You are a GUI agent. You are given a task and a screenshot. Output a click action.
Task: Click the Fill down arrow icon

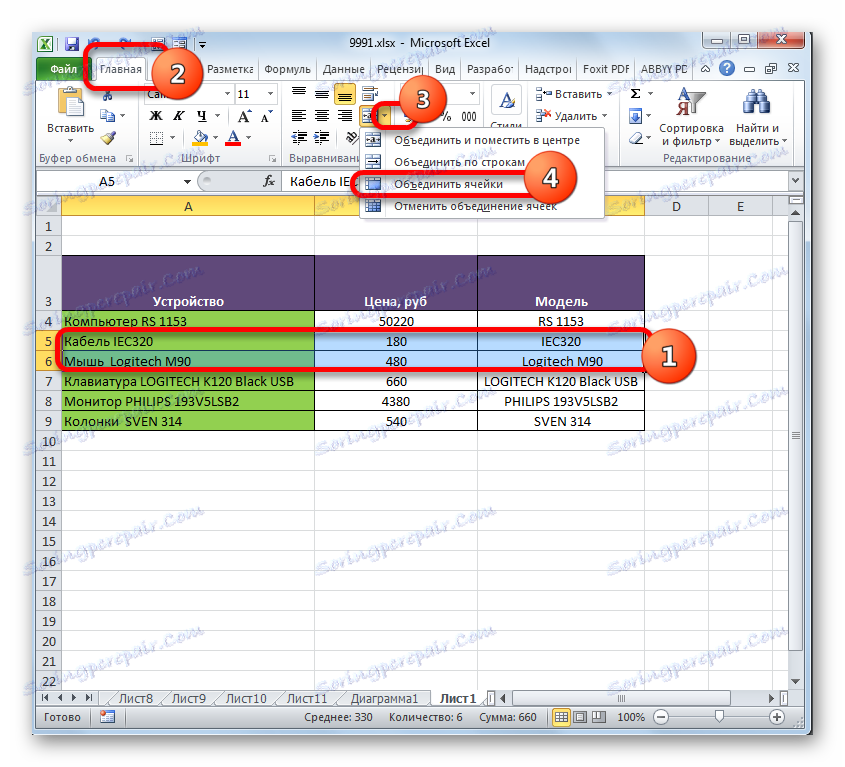coord(635,116)
